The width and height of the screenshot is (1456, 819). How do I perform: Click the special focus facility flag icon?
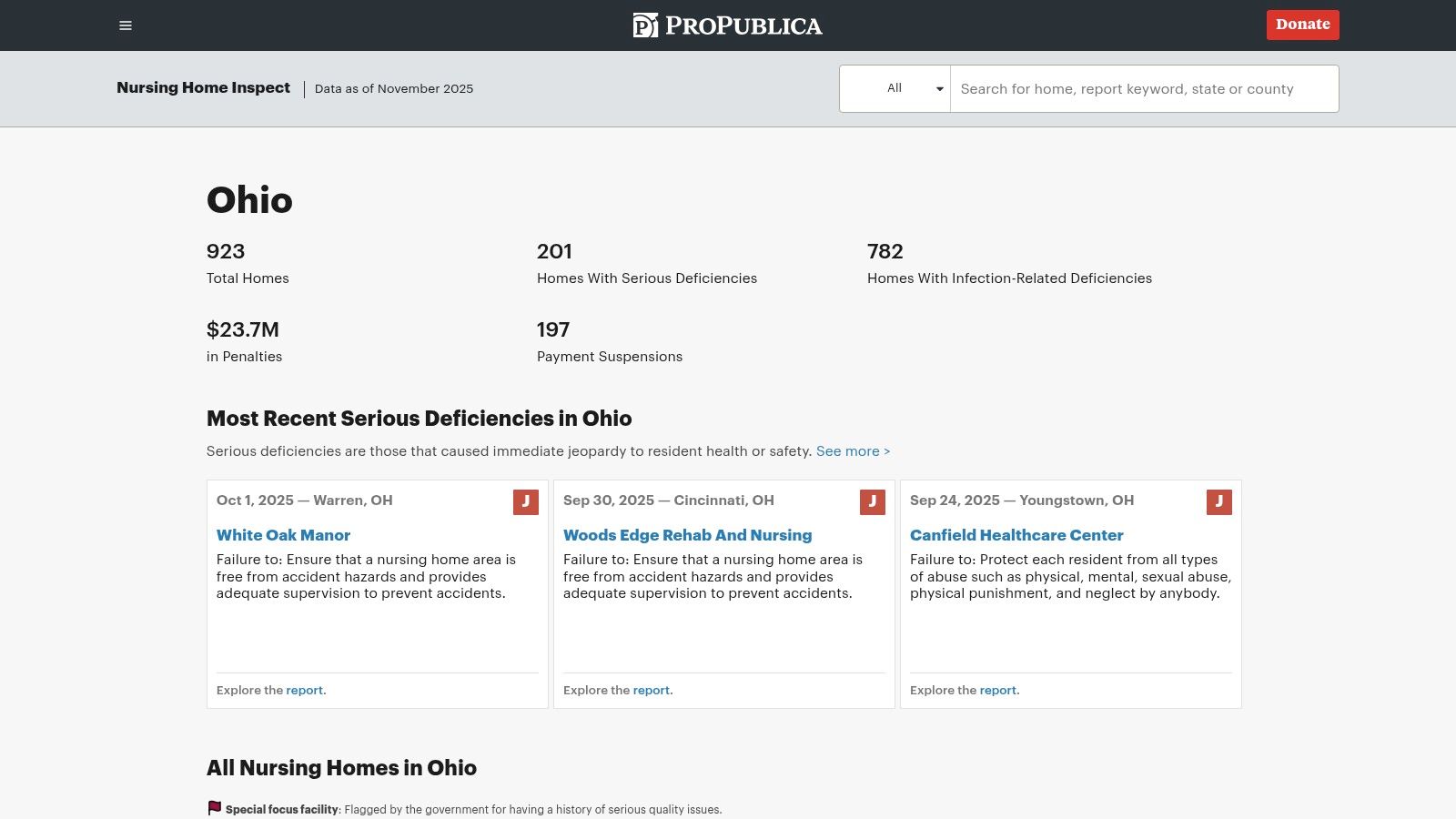click(x=214, y=807)
